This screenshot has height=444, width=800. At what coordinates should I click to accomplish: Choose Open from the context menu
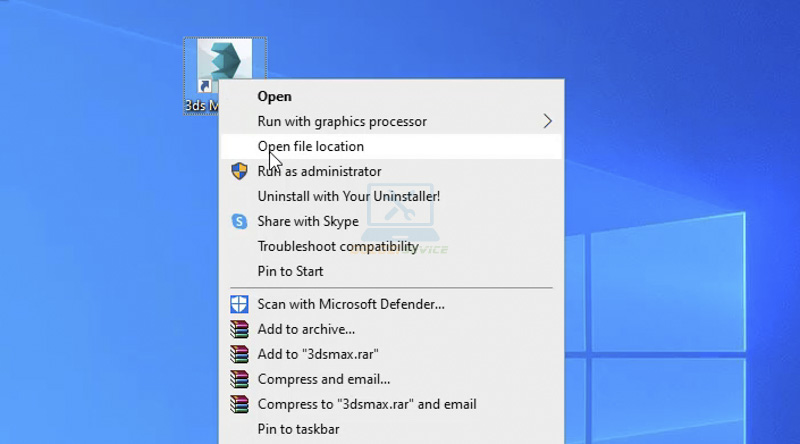(x=275, y=96)
